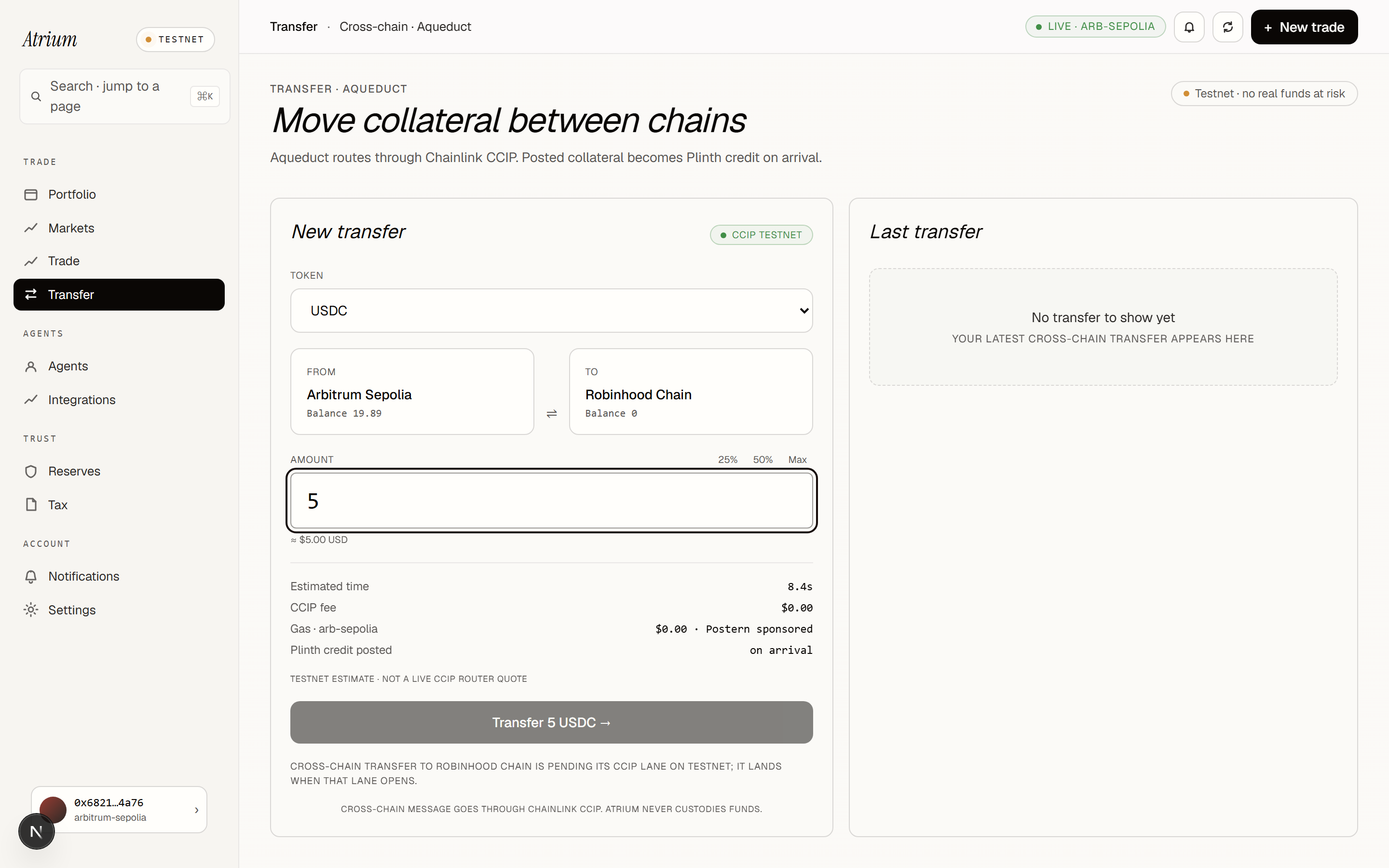Click the Tax document icon
The image size is (1389, 868).
coord(31,504)
